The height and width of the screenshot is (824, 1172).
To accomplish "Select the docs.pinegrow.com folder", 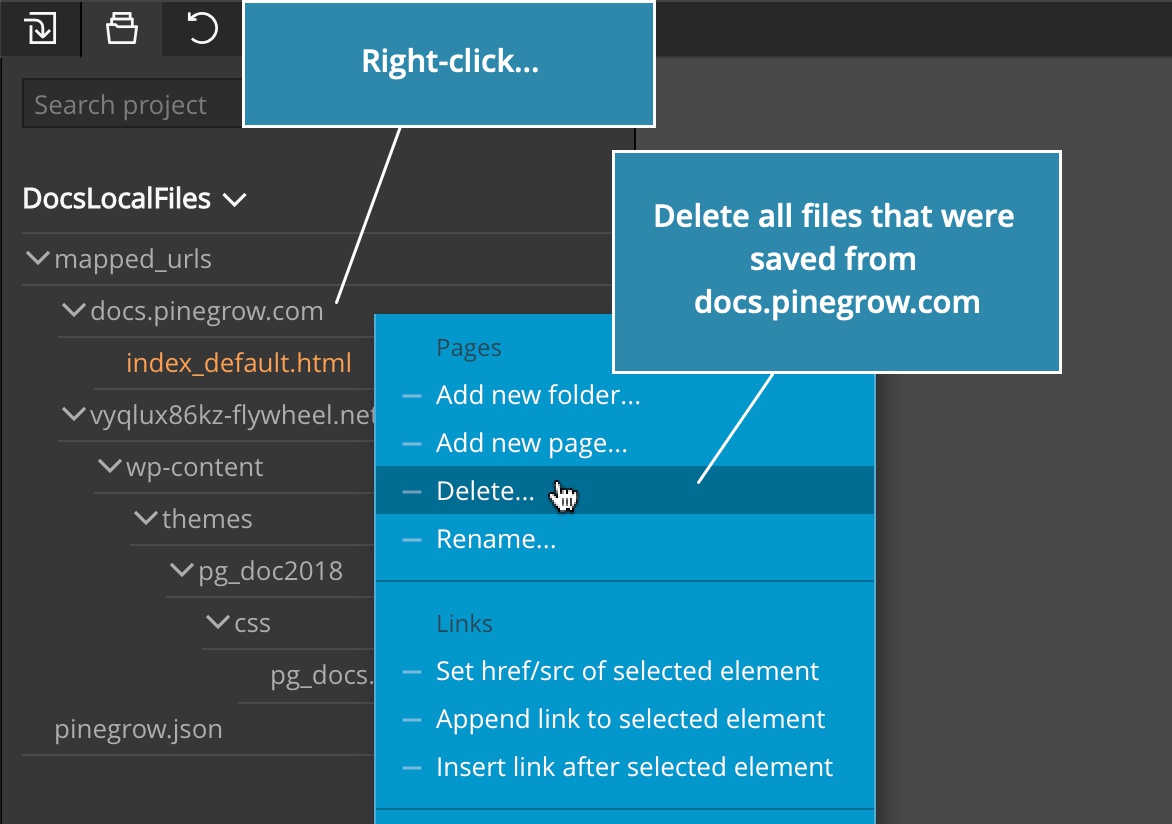I will pyautogui.click(x=207, y=311).
